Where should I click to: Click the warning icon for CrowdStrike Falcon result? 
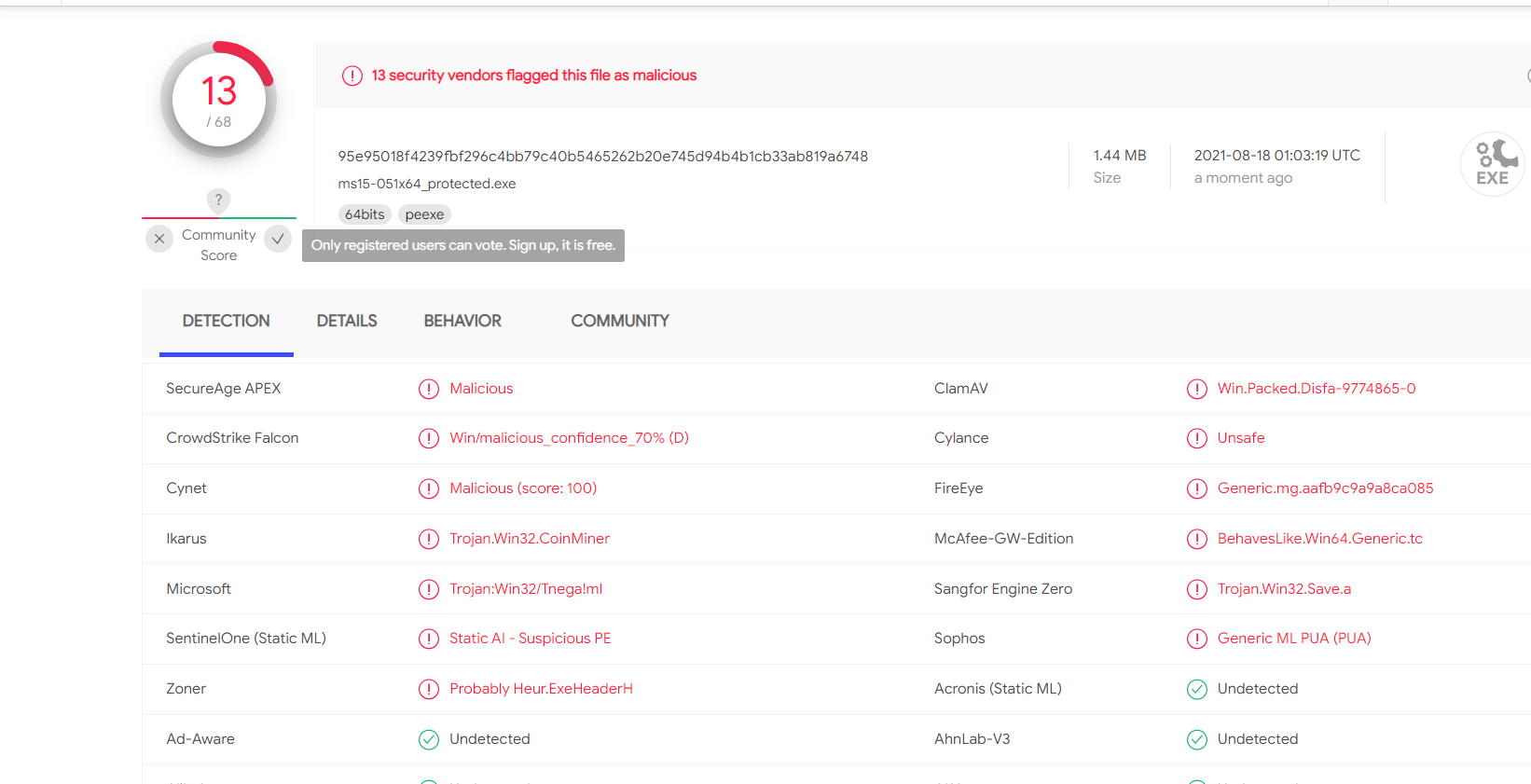[x=429, y=438]
